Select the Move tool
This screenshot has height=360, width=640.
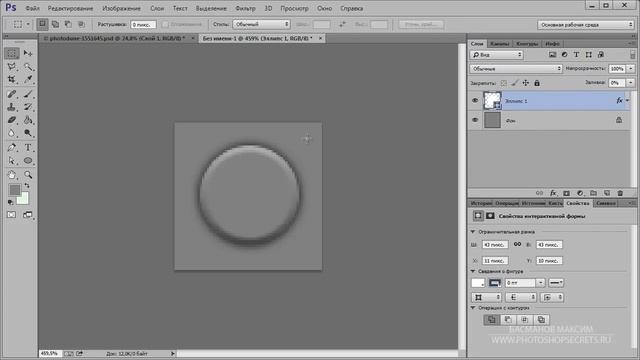click(x=28, y=53)
